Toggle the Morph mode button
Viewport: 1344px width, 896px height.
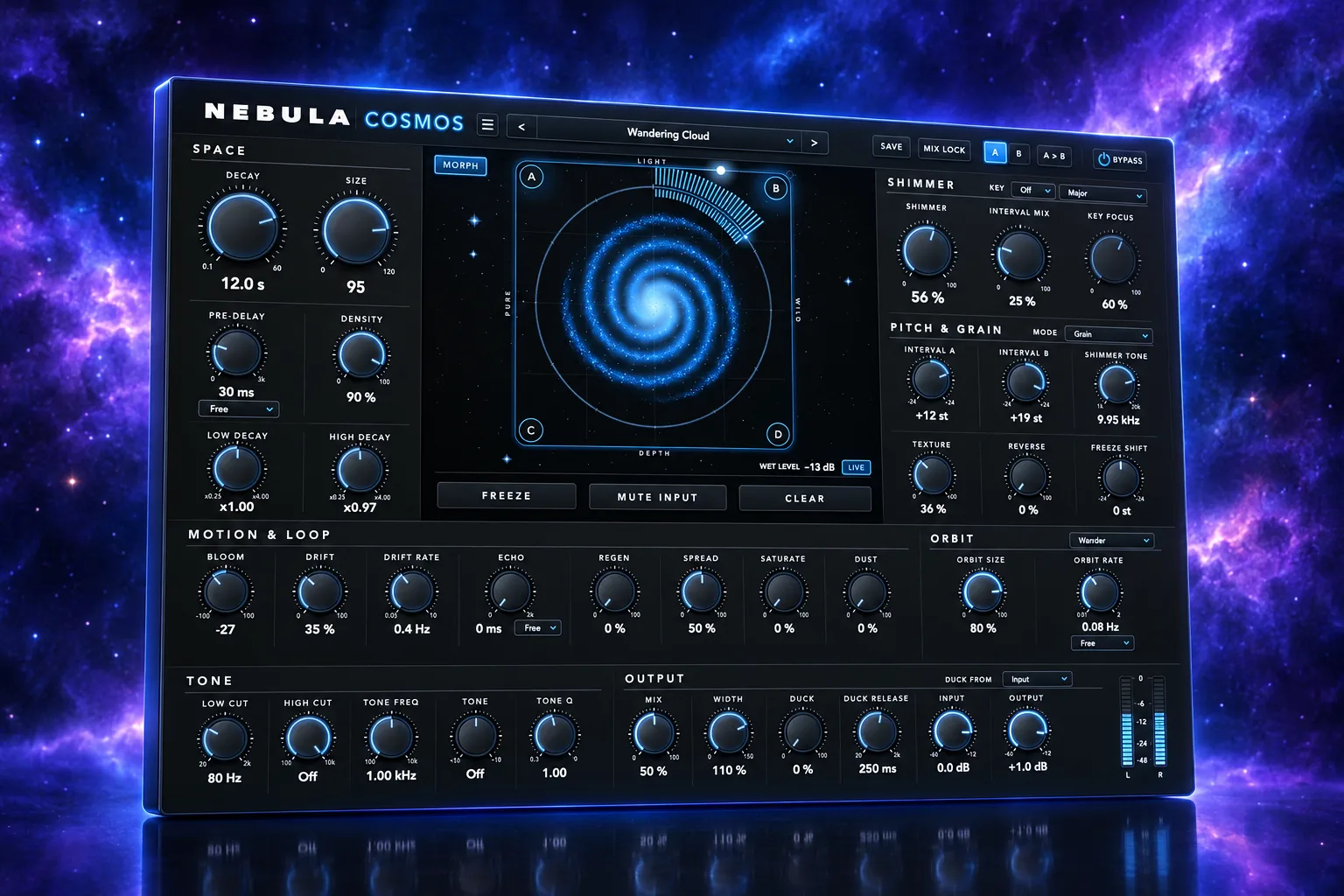tap(460, 165)
